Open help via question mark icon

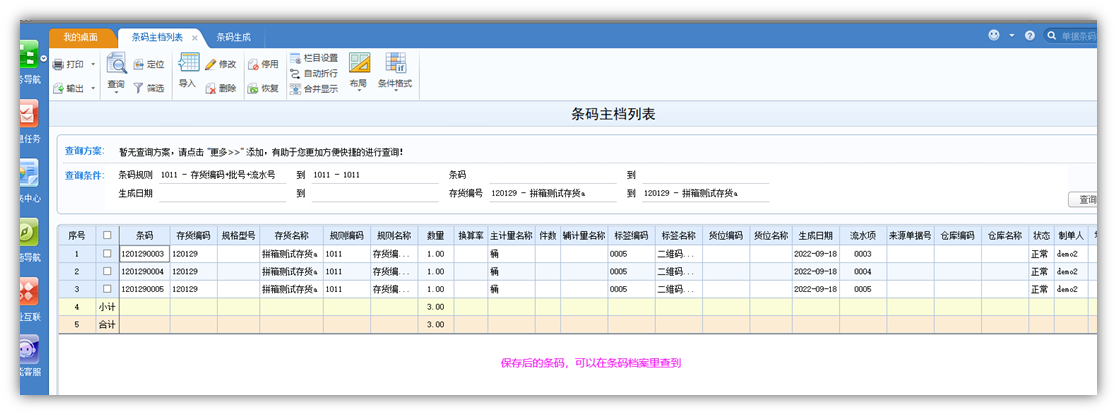(1029, 36)
